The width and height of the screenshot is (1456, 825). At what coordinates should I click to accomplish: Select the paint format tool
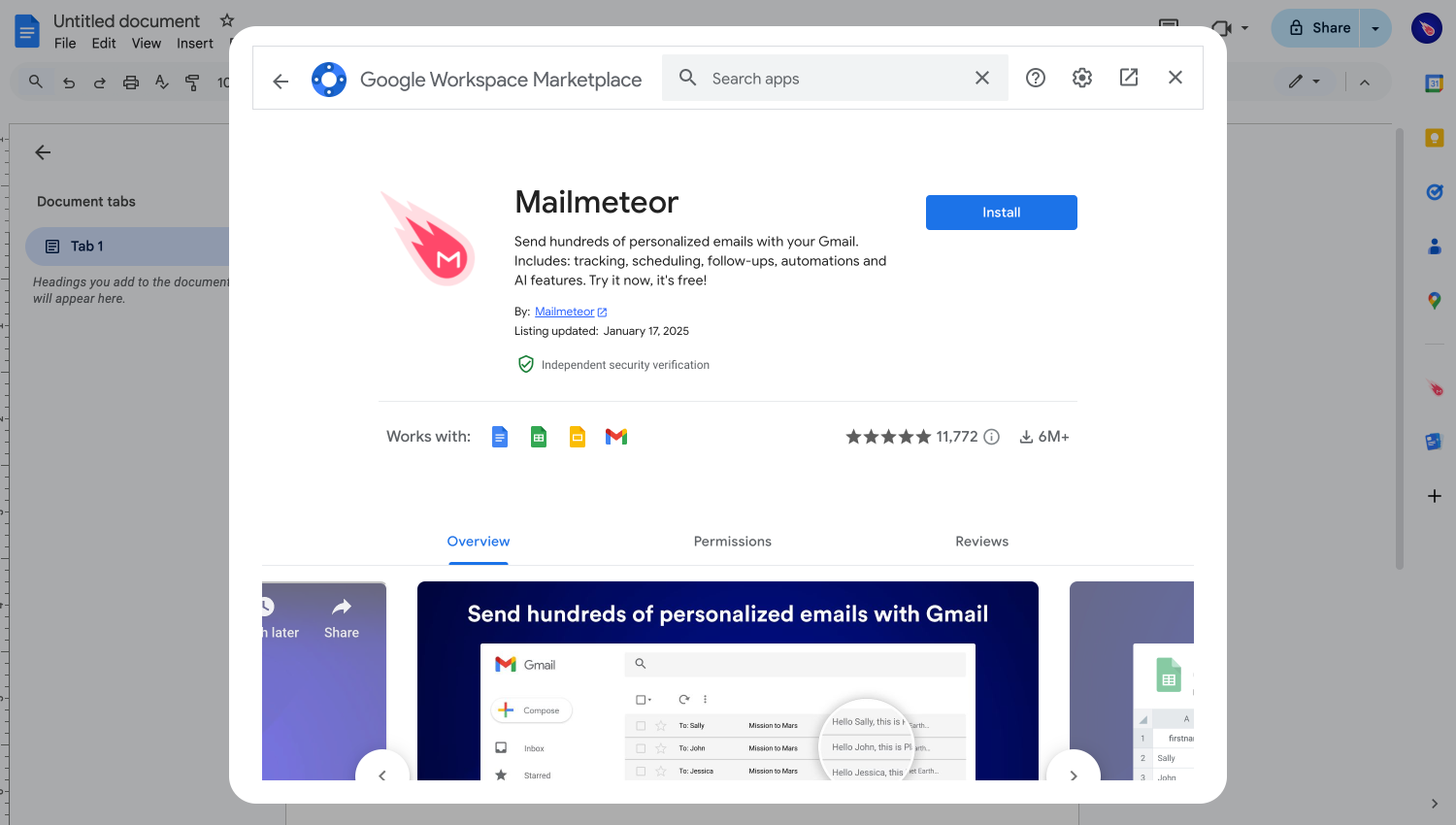[192, 82]
